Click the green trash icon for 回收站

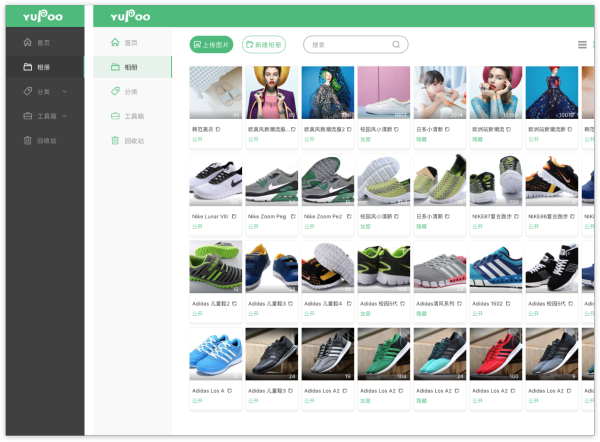point(115,141)
